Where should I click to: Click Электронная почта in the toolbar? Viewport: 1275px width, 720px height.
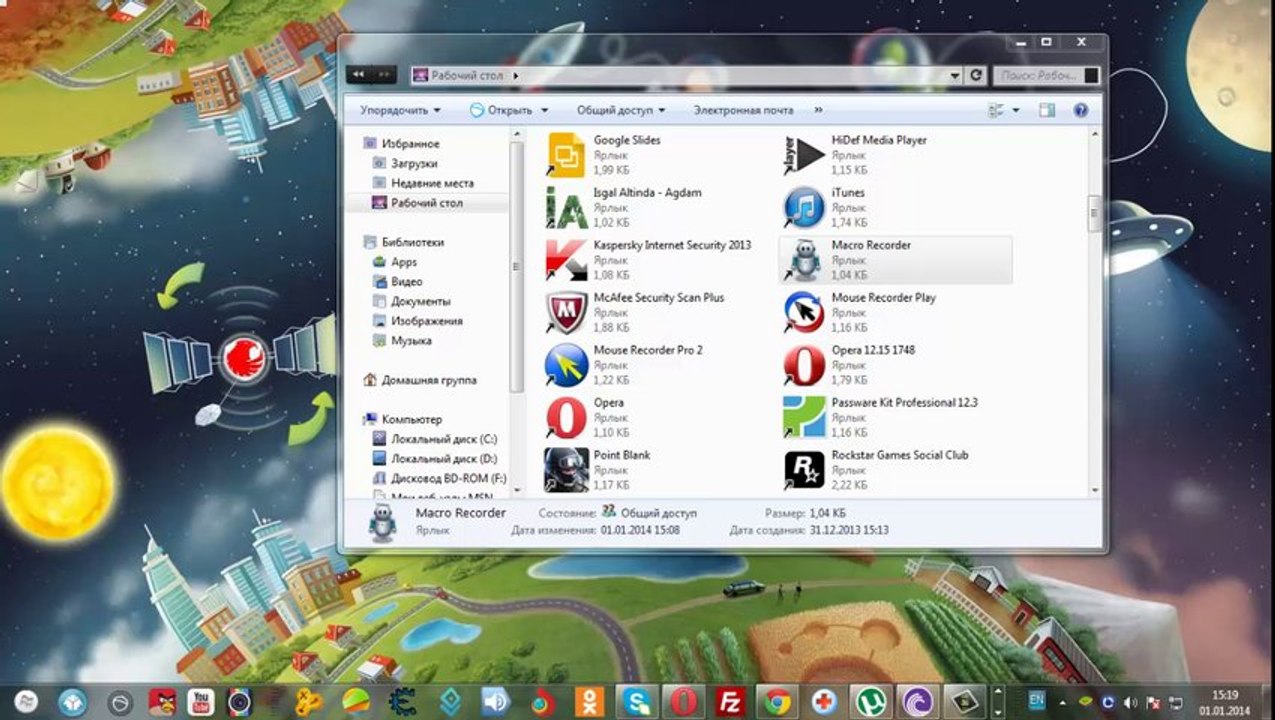744,110
